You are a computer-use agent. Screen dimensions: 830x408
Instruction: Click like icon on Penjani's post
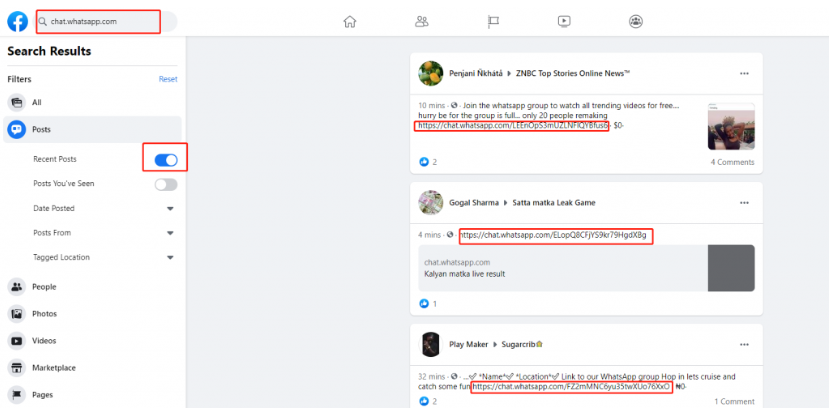pyautogui.click(x=423, y=162)
